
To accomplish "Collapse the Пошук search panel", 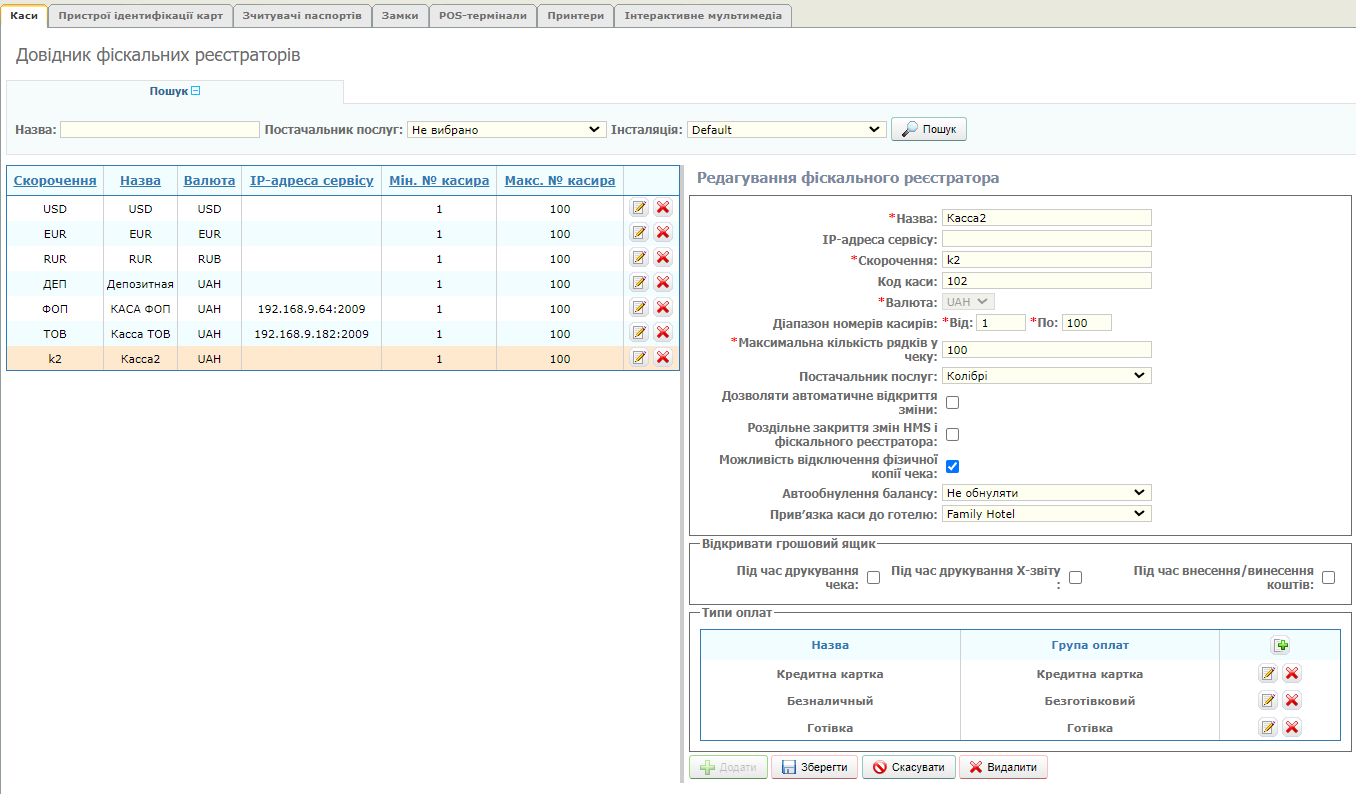I will [x=196, y=91].
